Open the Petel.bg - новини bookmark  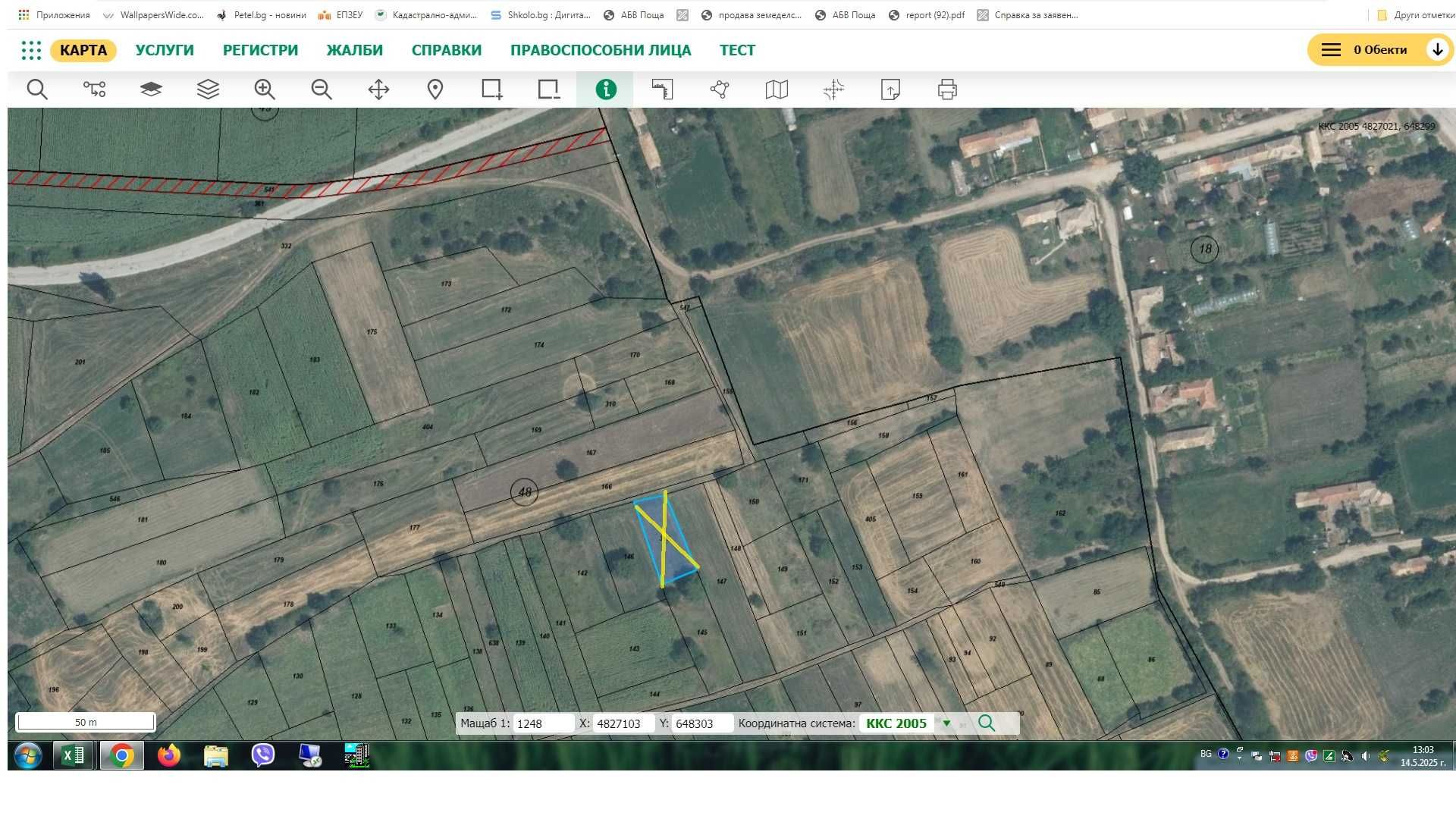coord(262,15)
